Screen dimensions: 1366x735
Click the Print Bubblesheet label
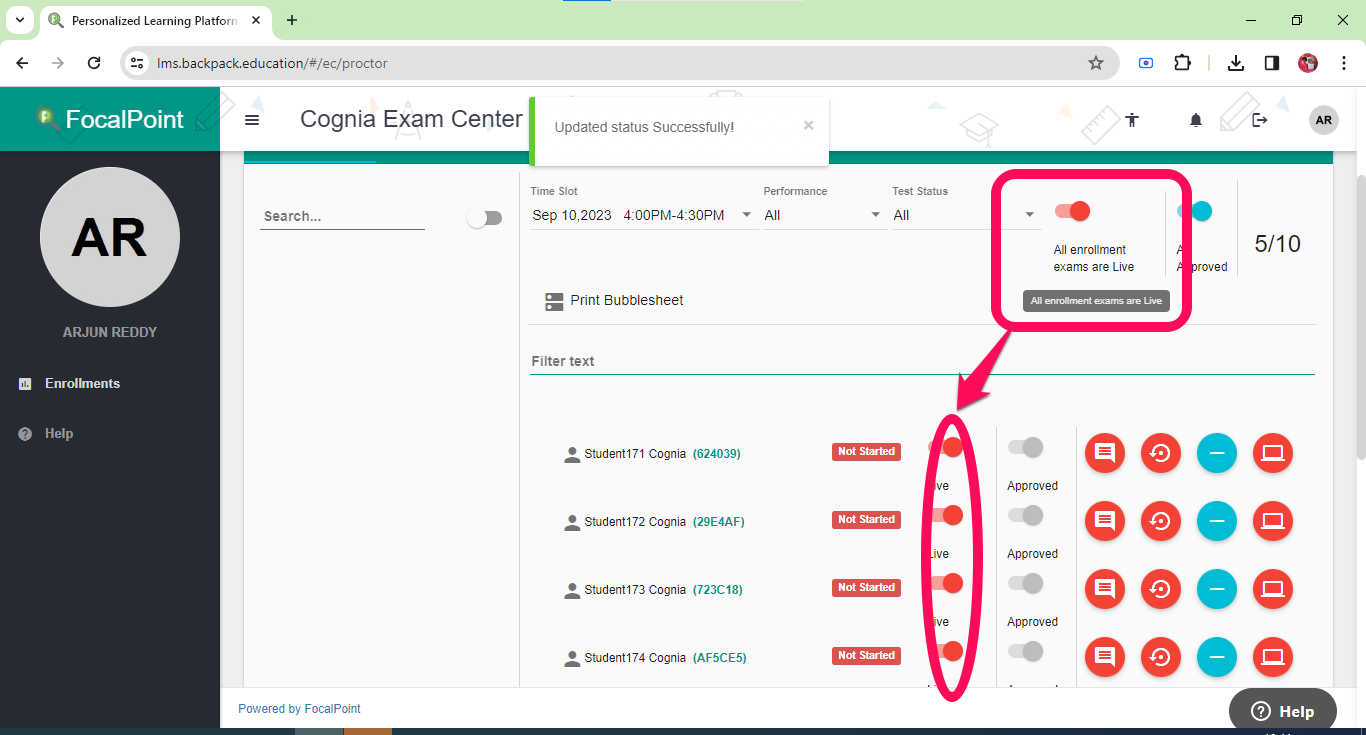click(627, 300)
